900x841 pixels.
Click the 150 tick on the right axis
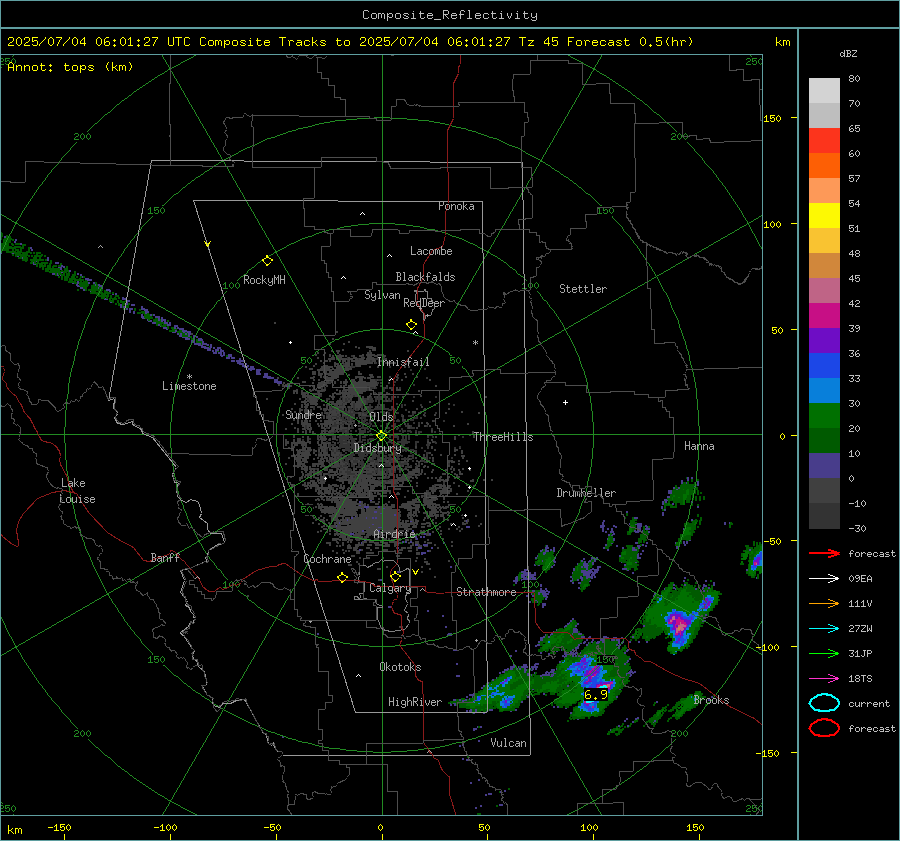[x=773, y=118]
